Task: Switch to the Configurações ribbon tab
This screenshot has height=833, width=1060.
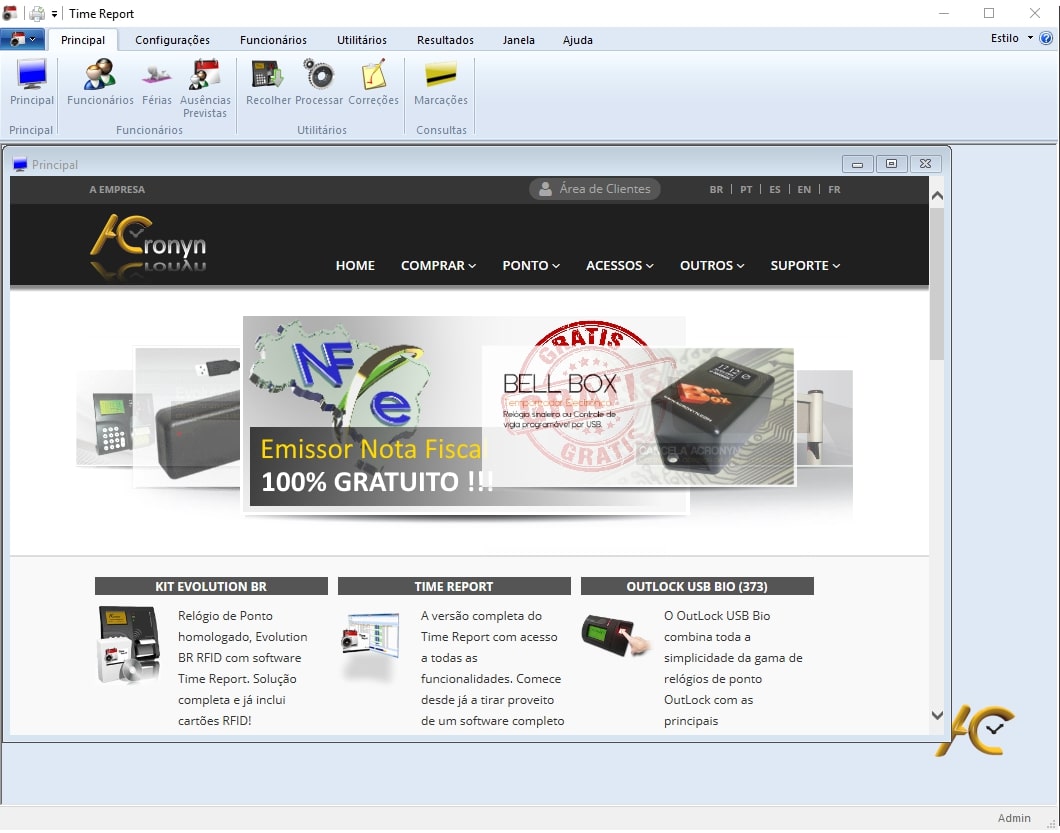Action: (172, 40)
